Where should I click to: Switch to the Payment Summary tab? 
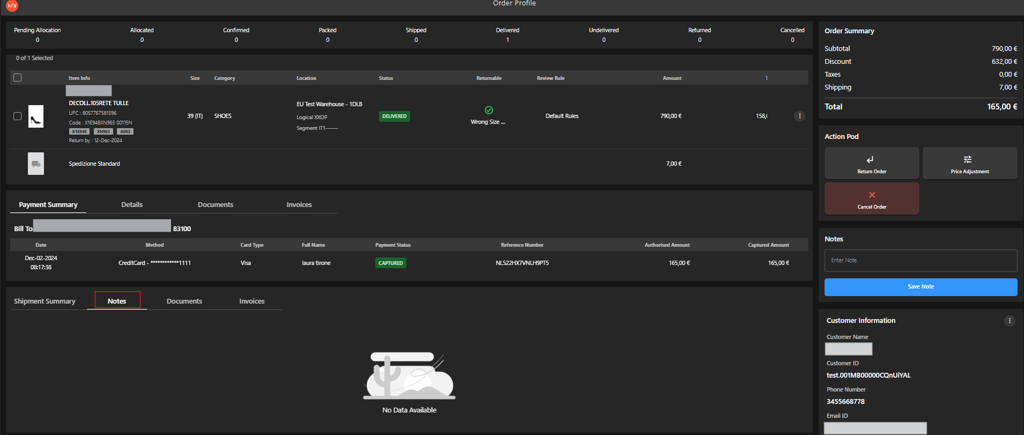48,204
